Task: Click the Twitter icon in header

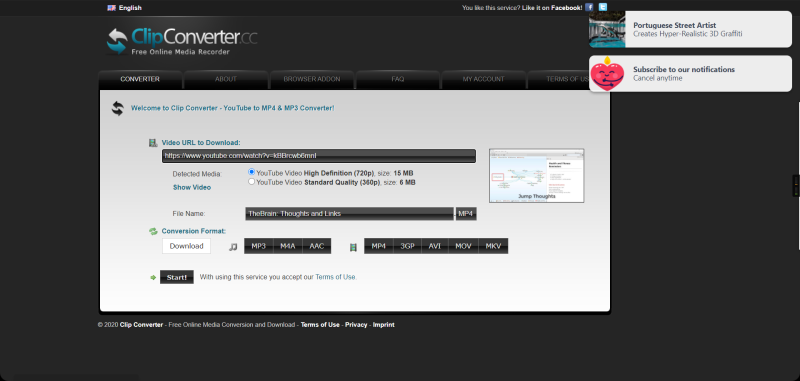Action: (603, 7)
